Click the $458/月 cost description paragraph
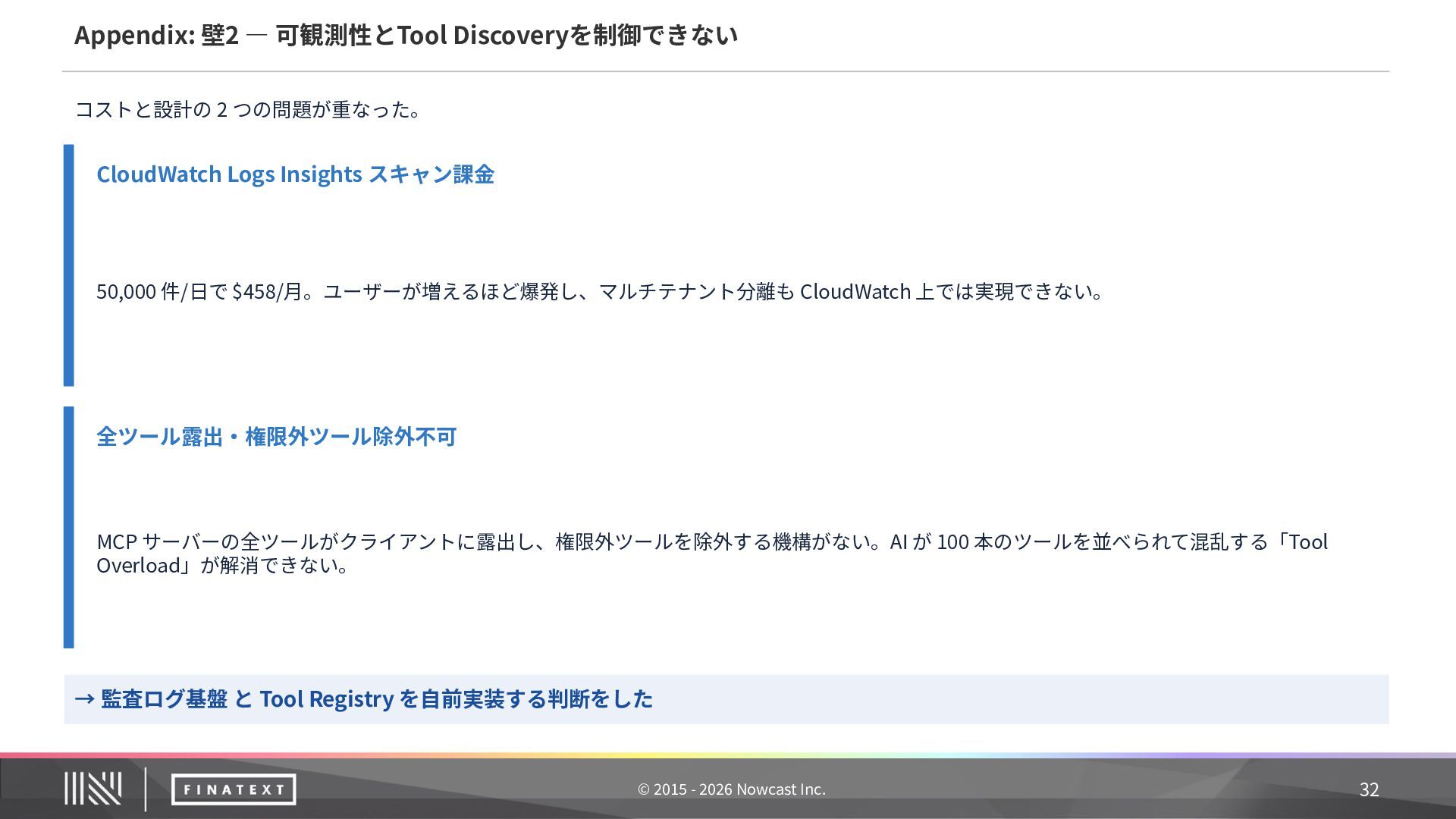This screenshot has width=1456, height=819. (599, 291)
